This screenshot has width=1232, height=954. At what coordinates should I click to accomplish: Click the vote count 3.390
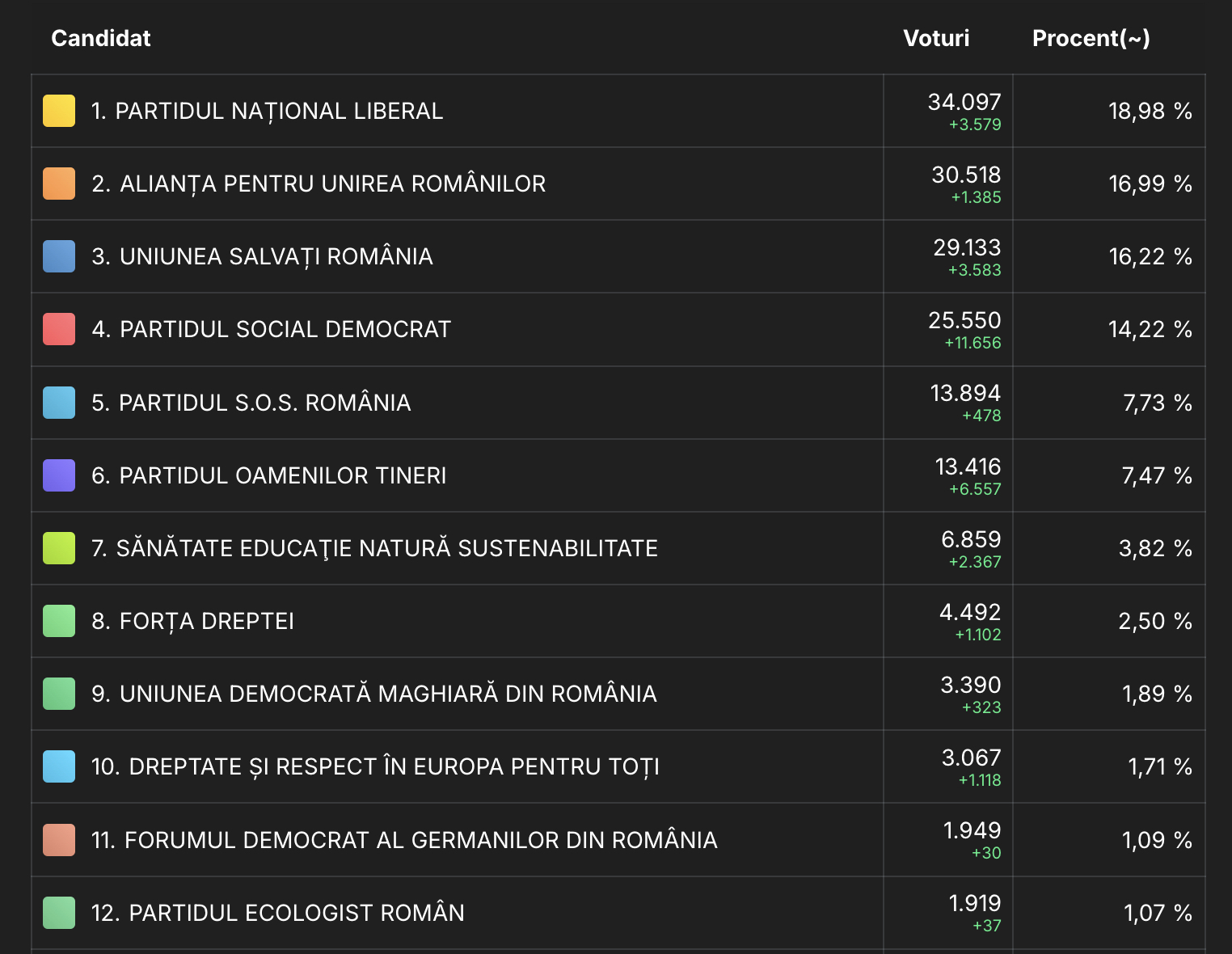(971, 685)
